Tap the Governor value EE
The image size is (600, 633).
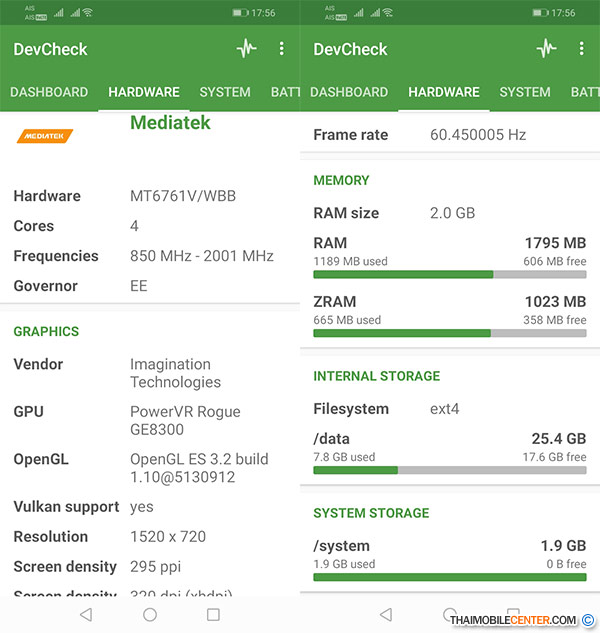138,286
